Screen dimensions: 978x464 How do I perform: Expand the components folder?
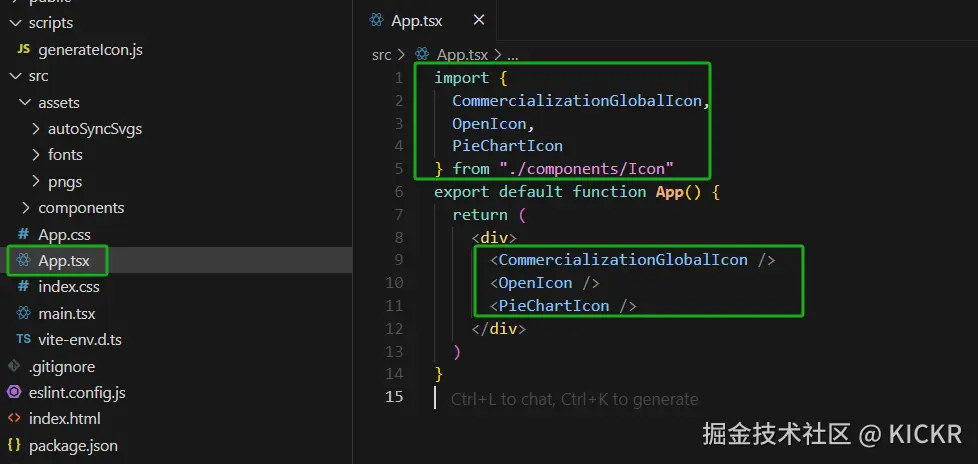click(x=25, y=208)
